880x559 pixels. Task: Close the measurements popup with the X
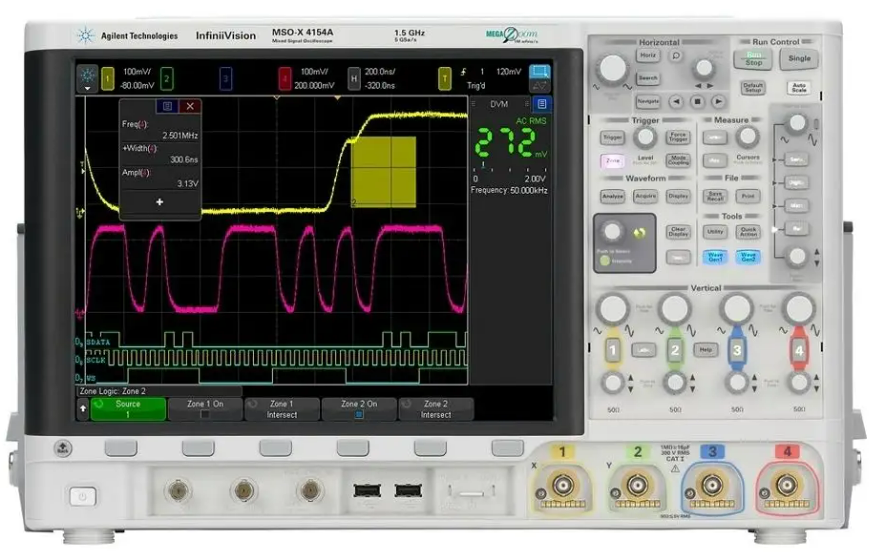tap(190, 106)
